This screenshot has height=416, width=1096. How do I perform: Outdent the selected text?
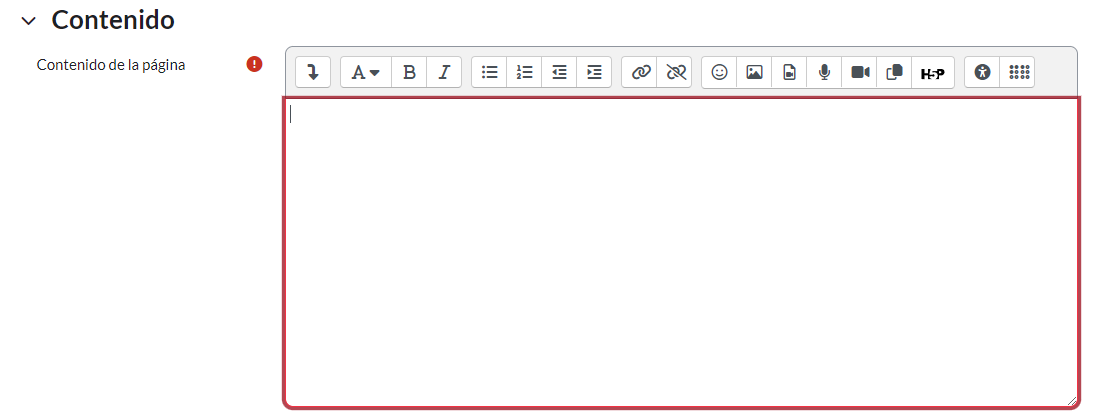(x=559, y=72)
